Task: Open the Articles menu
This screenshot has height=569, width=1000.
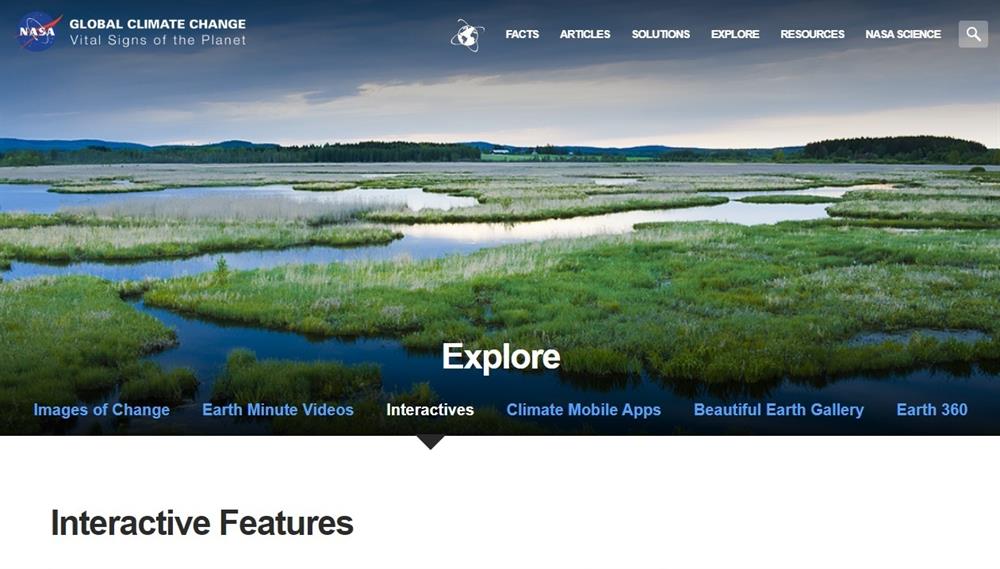Action: point(585,34)
